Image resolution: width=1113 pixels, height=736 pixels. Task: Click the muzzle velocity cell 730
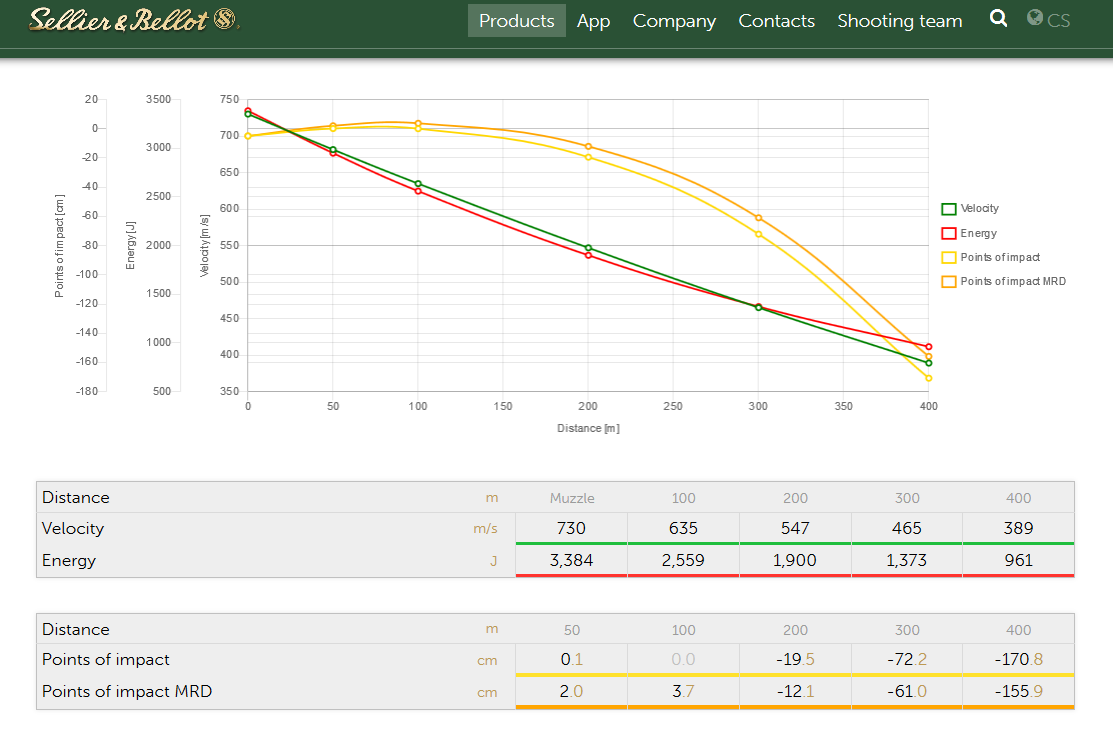point(571,528)
